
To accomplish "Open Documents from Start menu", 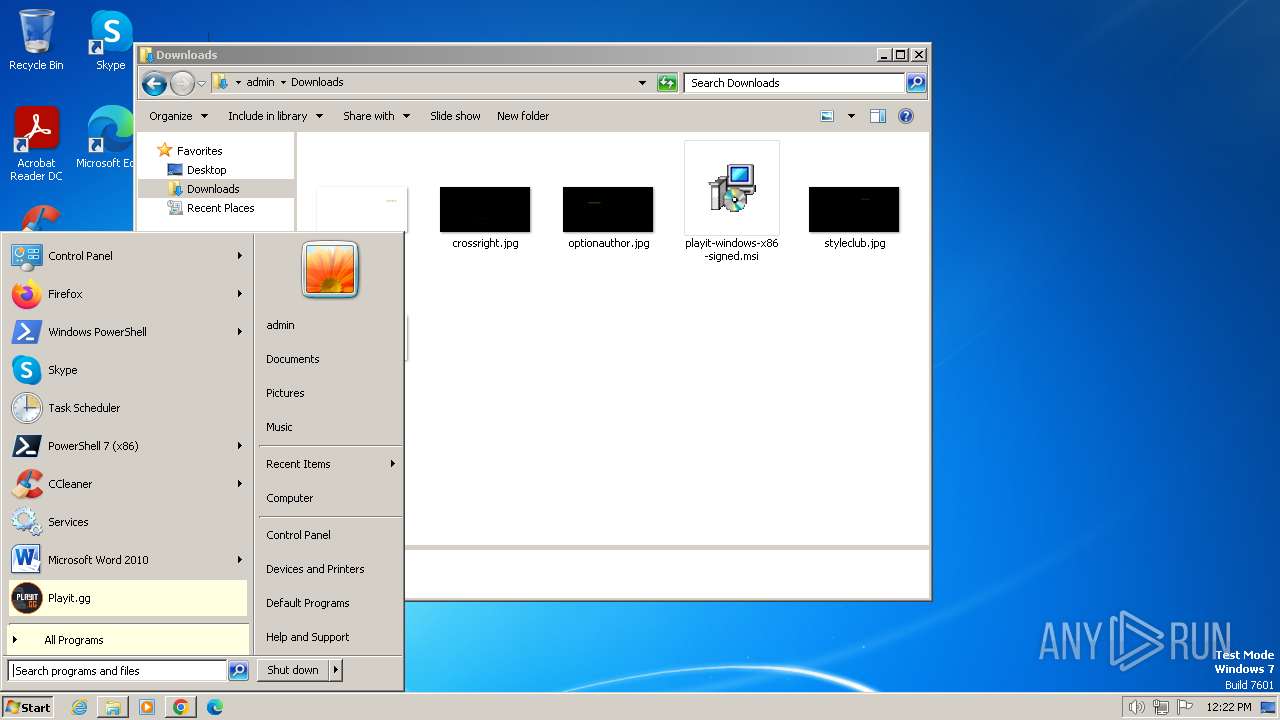I will tap(293, 359).
